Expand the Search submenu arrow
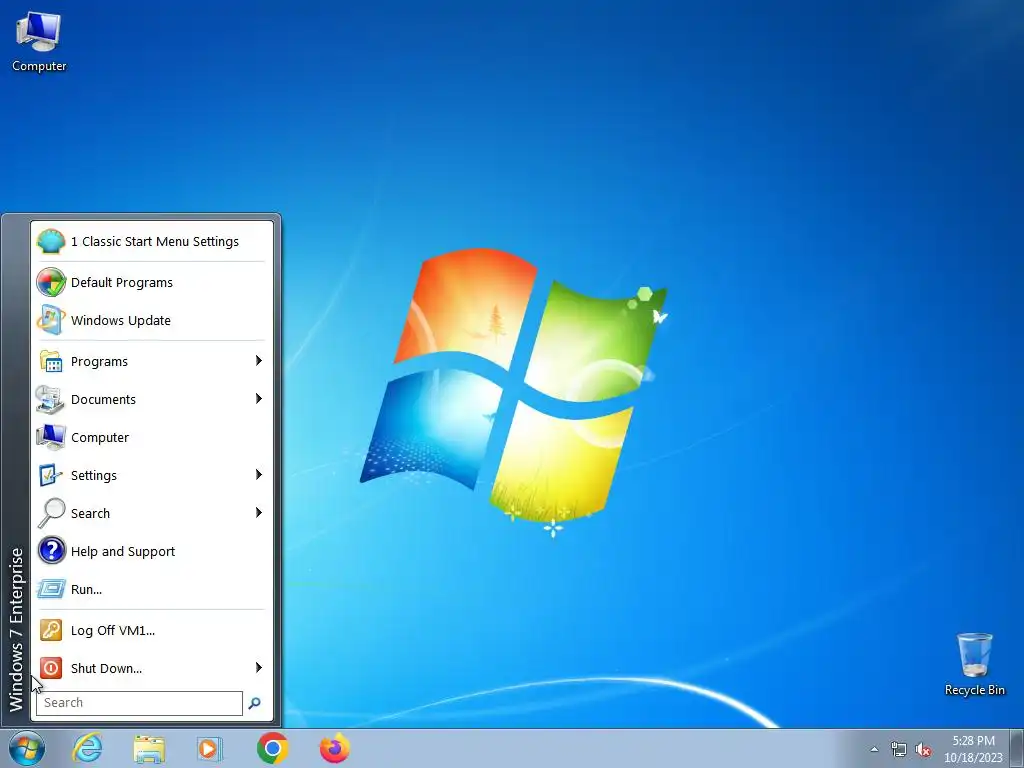The width and height of the screenshot is (1024, 768). click(259, 513)
